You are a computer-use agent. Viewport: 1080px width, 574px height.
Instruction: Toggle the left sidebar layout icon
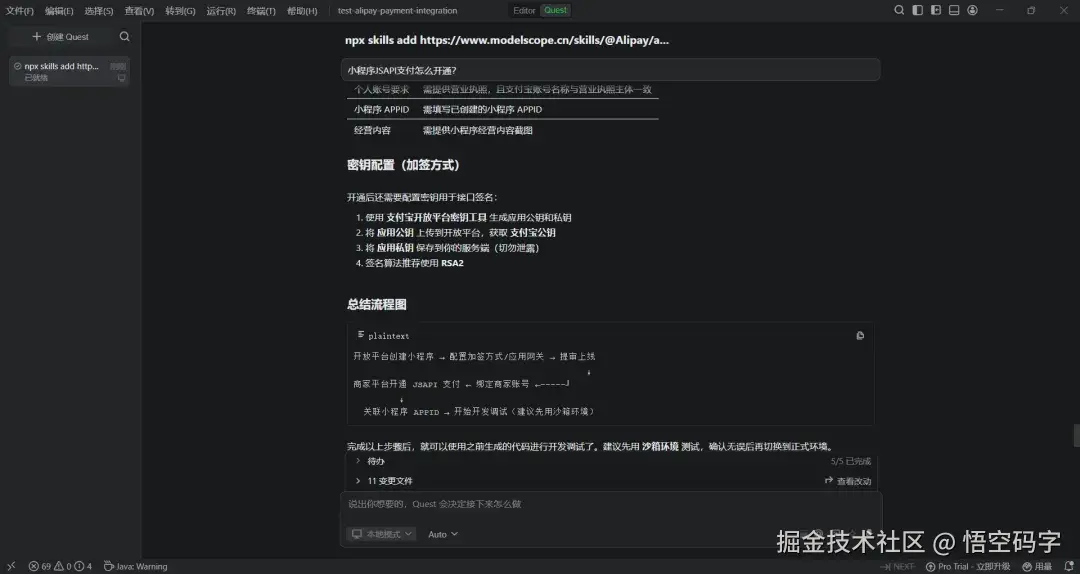tap(917, 10)
